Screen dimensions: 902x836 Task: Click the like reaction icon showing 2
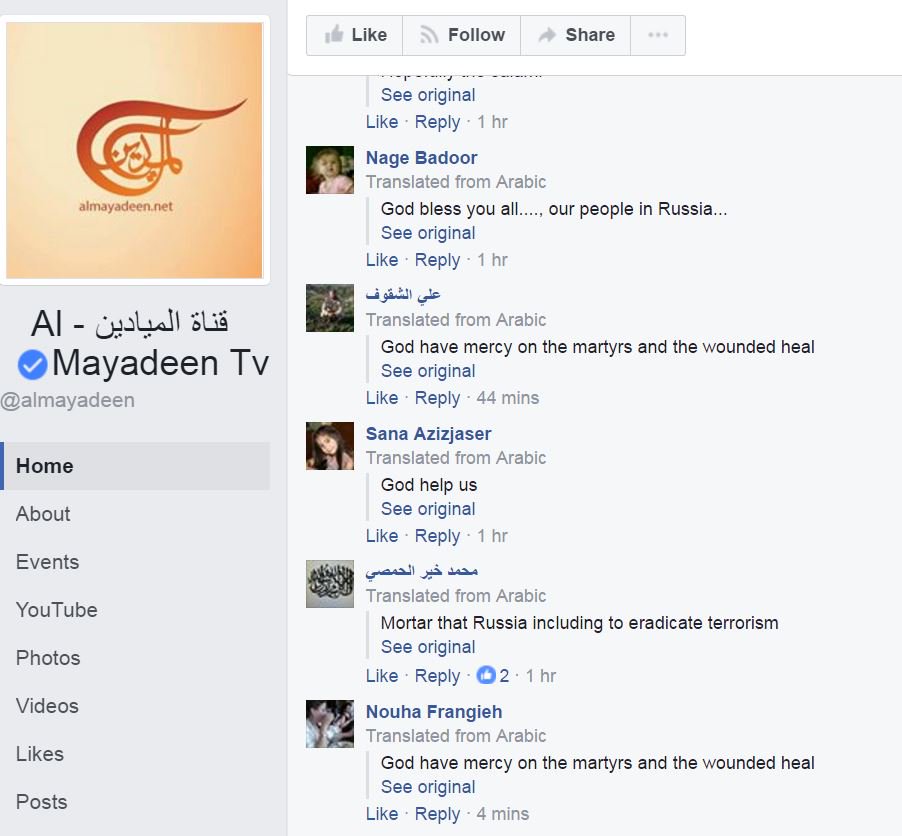coord(486,675)
